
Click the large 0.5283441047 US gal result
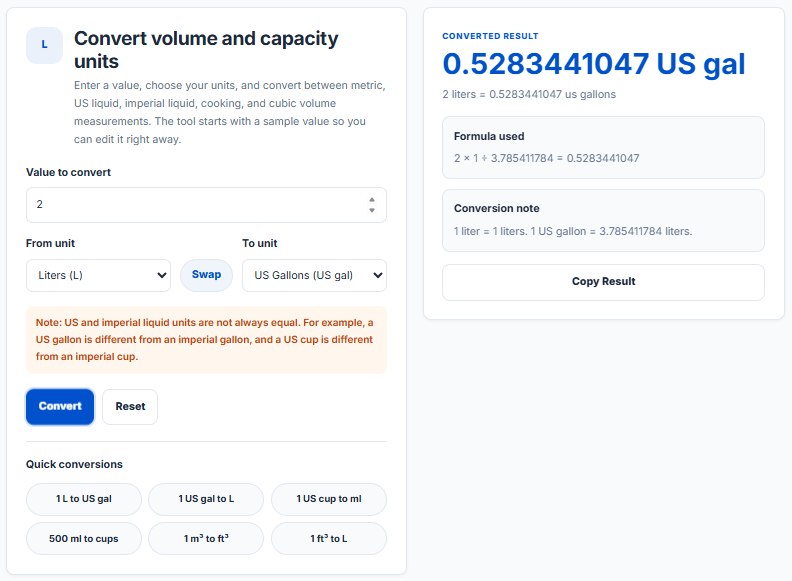pyautogui.click(x=593, y=64)
